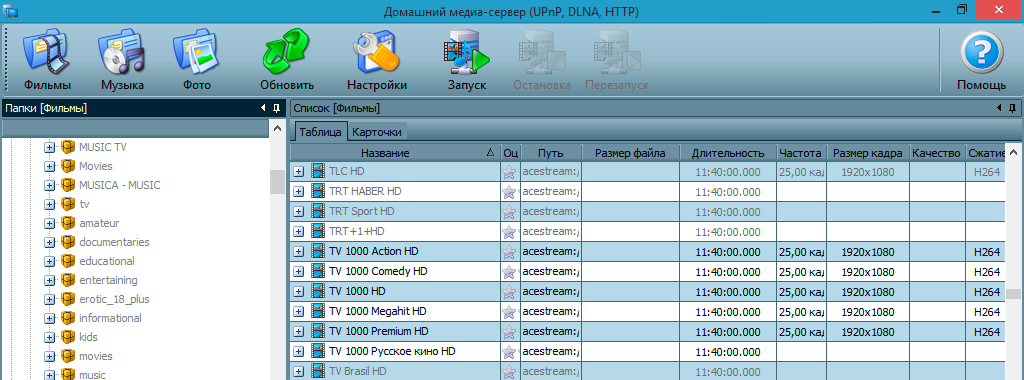
Task: Pin the Список [Фильмы] panel
Action: point(1013,108)
